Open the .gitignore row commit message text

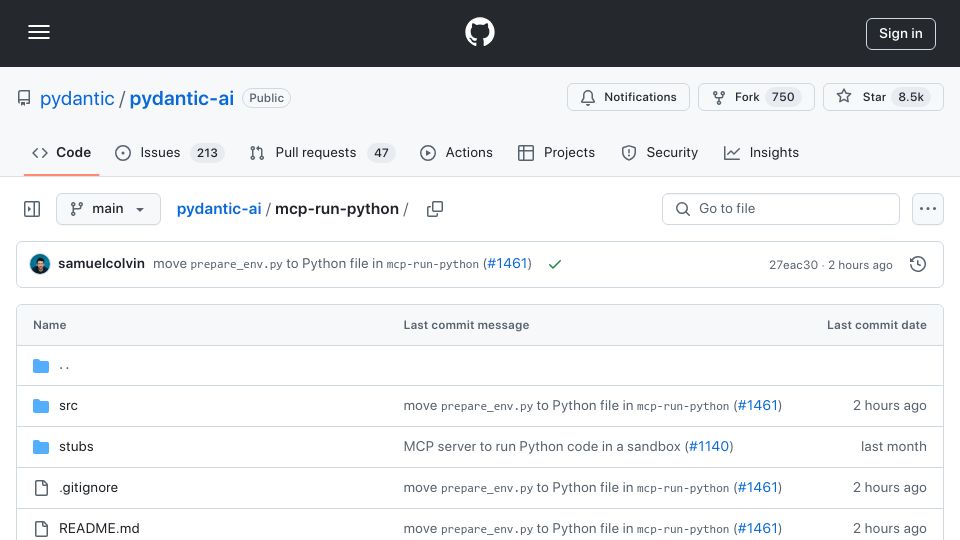coord(567,488)
